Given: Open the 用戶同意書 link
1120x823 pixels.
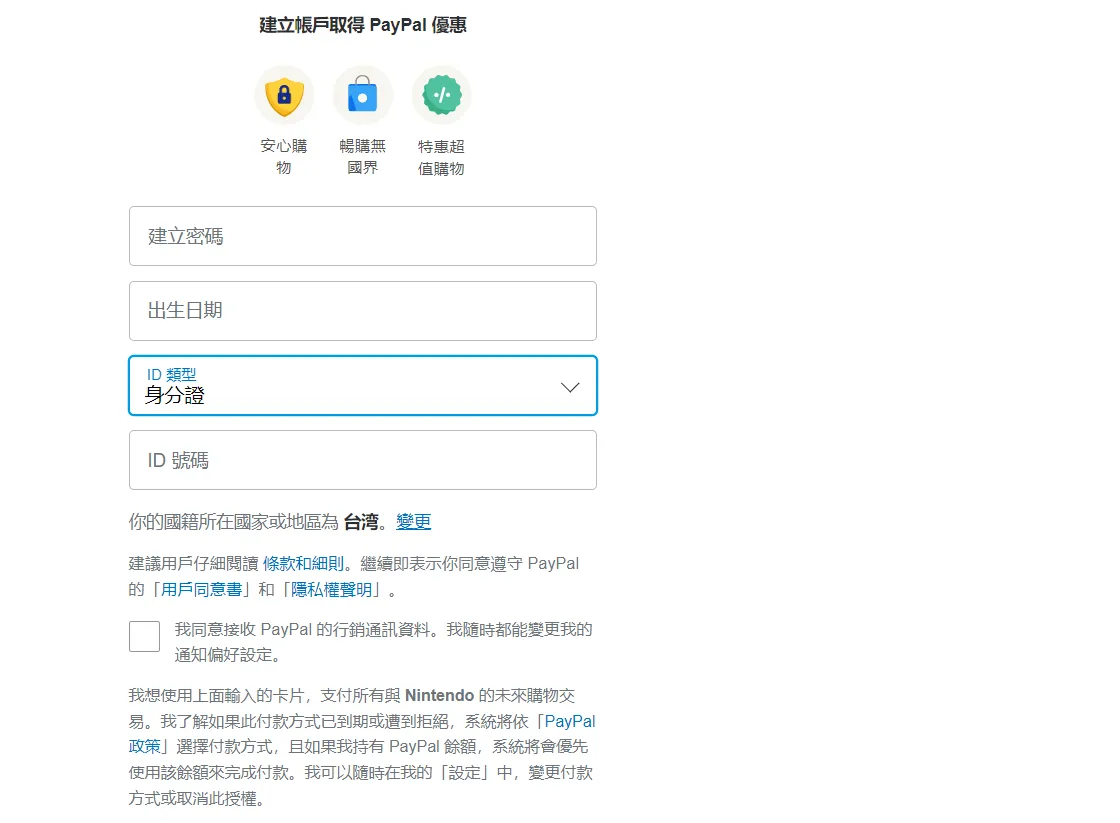Looking at the screenshot, I should tap(202, 590).
